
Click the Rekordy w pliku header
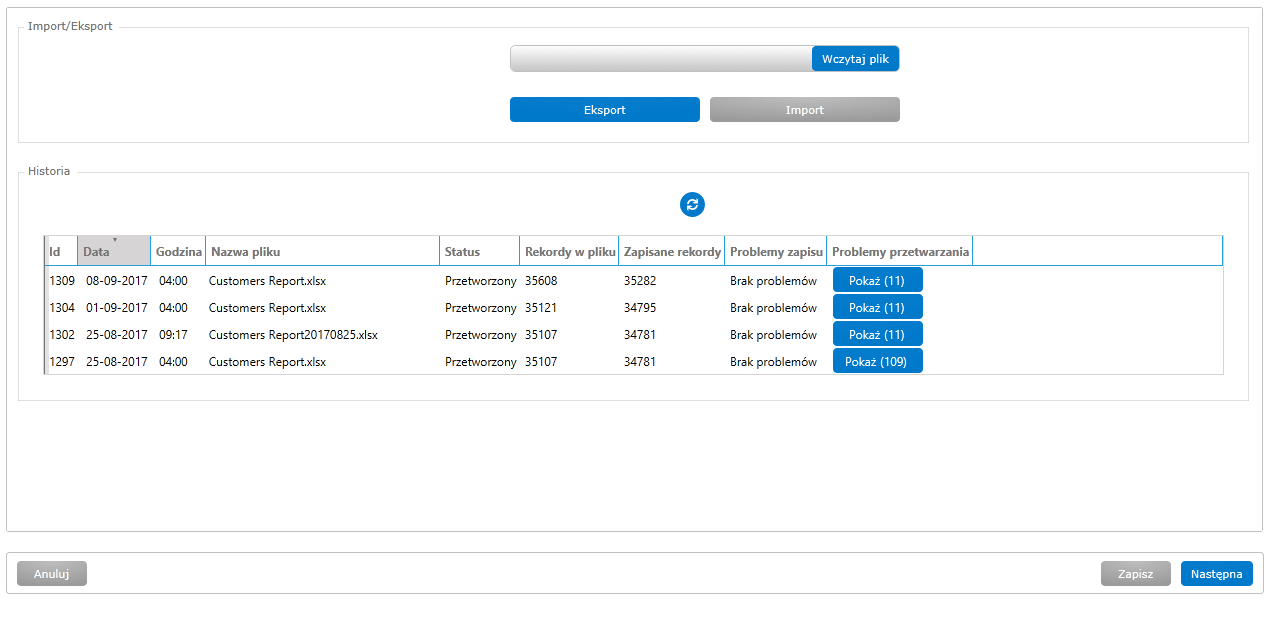(569, 252)
